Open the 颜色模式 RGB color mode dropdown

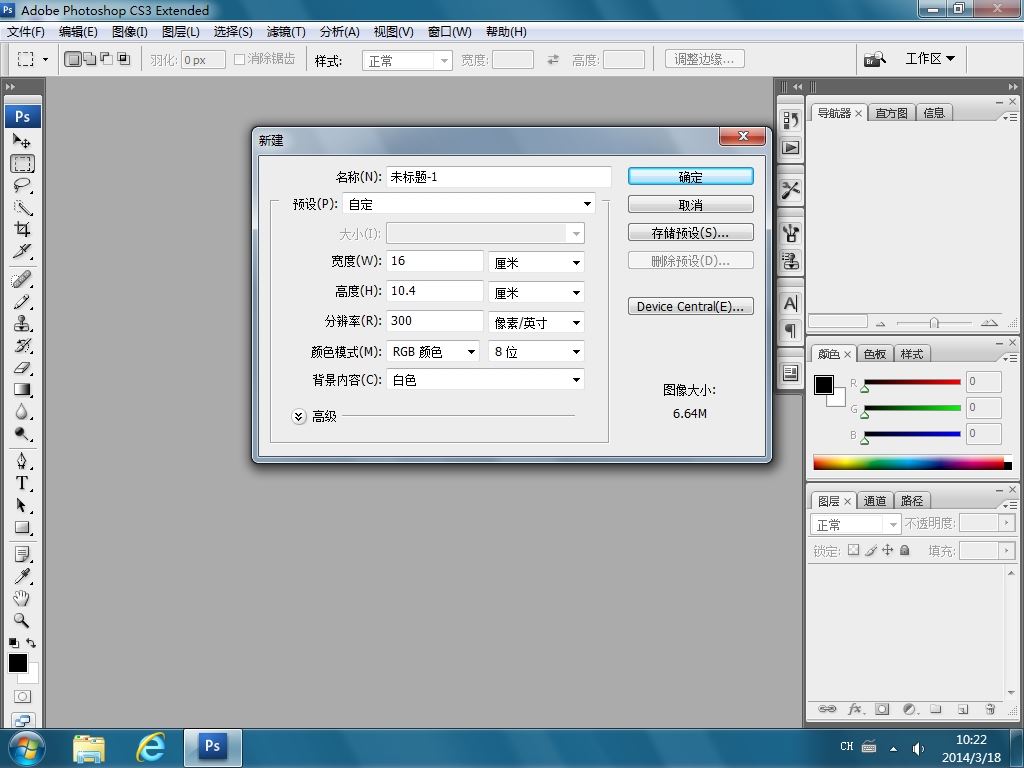coord(432,352)
